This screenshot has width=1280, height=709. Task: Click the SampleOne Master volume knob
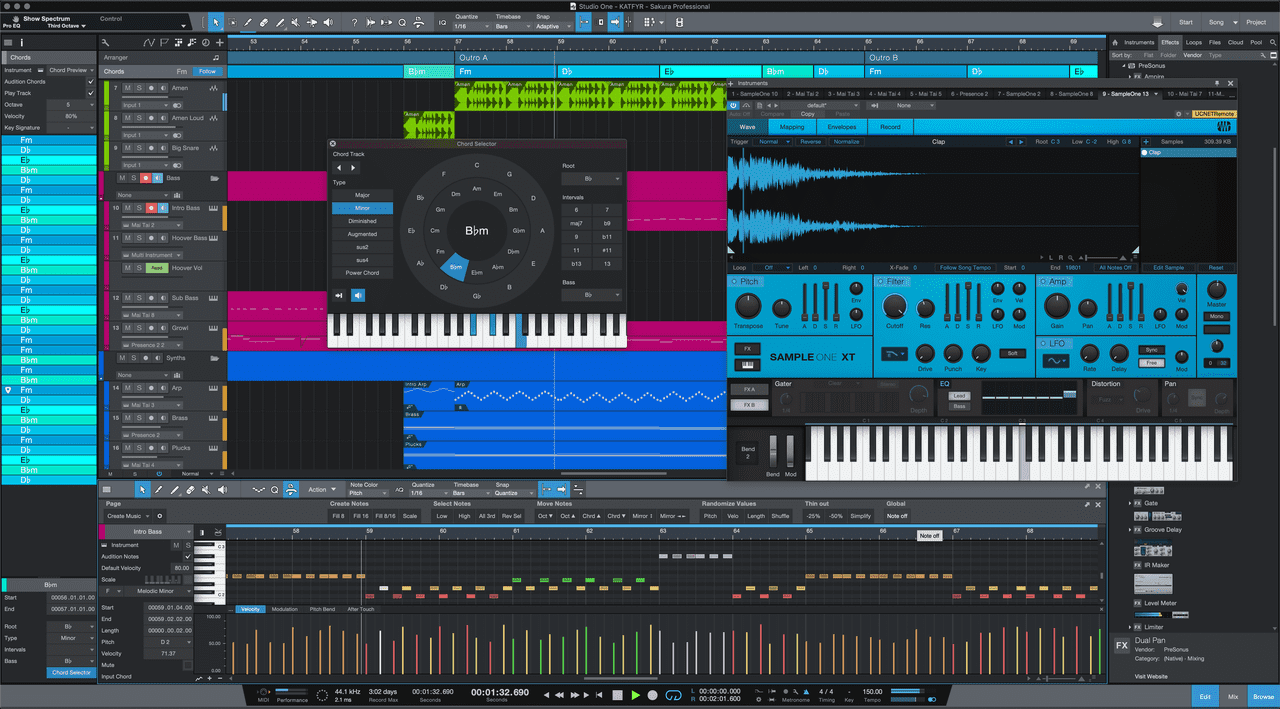click(1216, 290)
